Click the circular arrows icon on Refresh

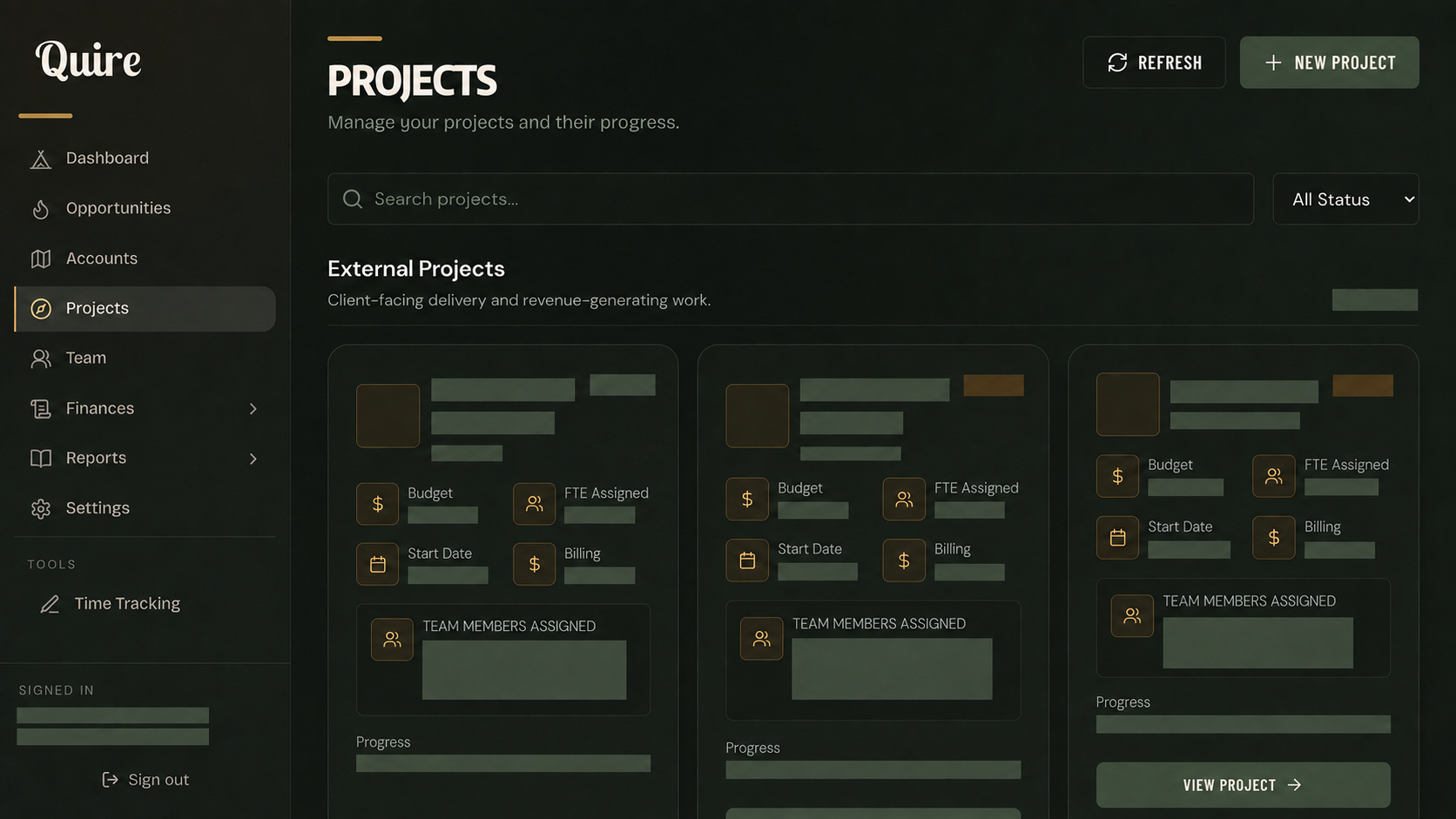pyautogui.click(x=1117, y=63)
